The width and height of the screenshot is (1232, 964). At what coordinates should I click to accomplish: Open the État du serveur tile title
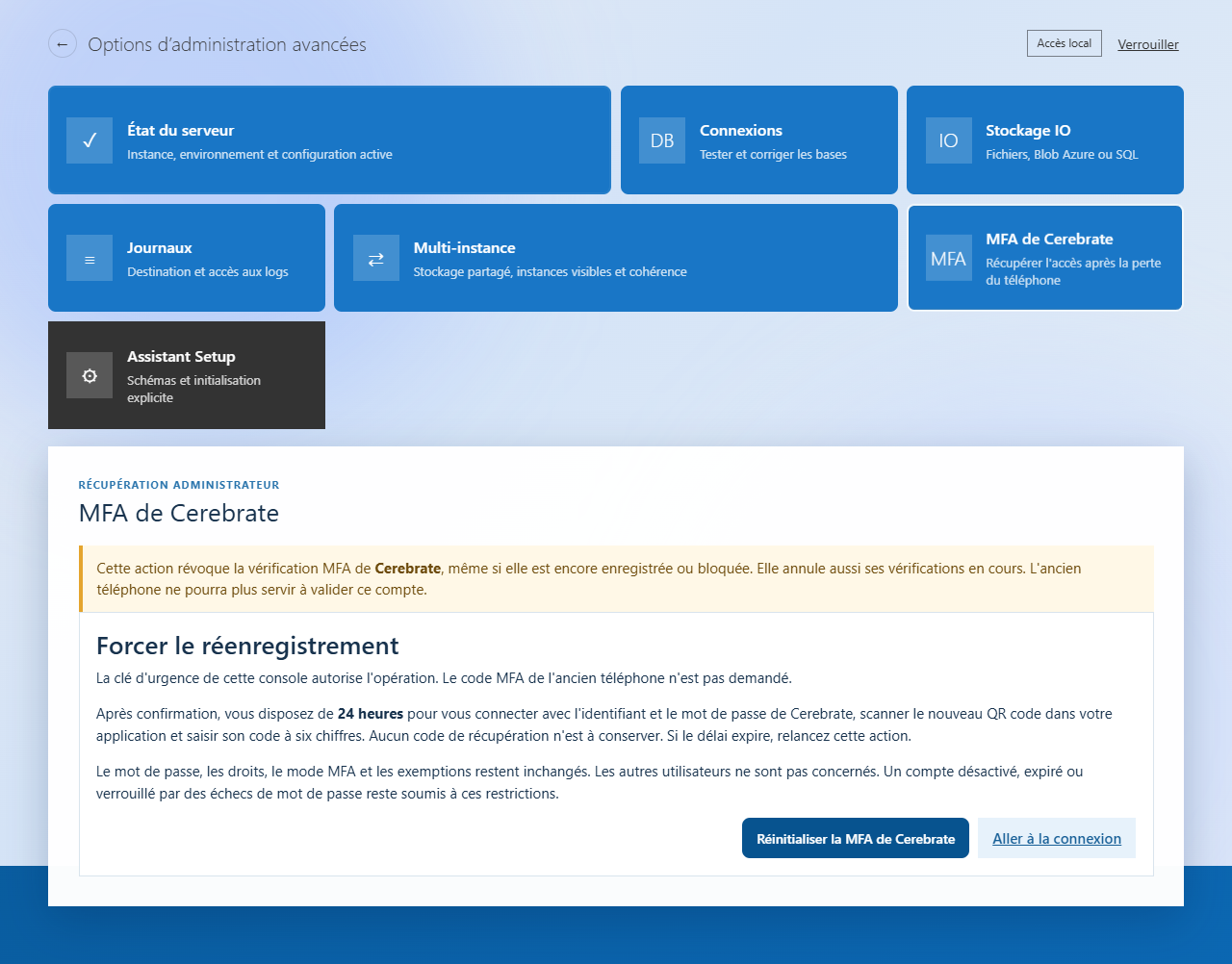(181, 131)
